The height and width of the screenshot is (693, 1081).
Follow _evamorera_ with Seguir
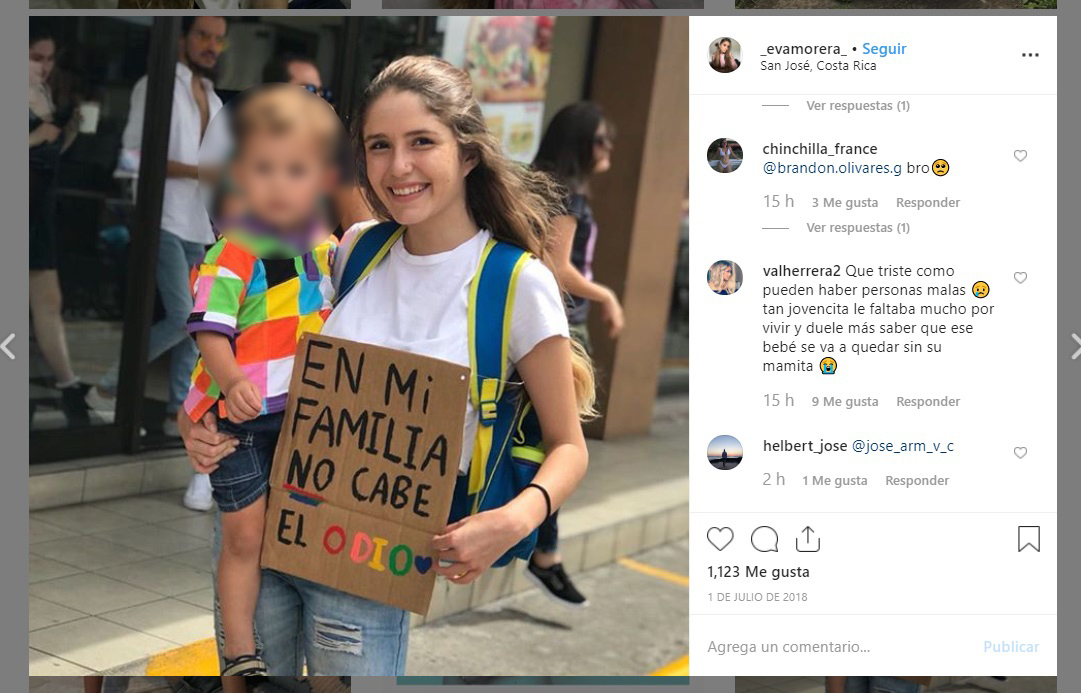(884, 49)
